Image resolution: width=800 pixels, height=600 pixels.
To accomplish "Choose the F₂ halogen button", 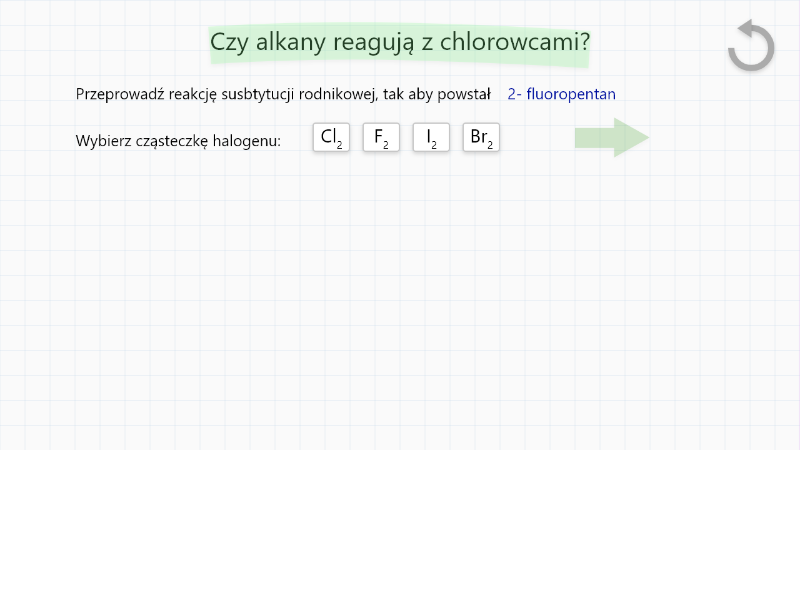I will [x=381, y=138].
